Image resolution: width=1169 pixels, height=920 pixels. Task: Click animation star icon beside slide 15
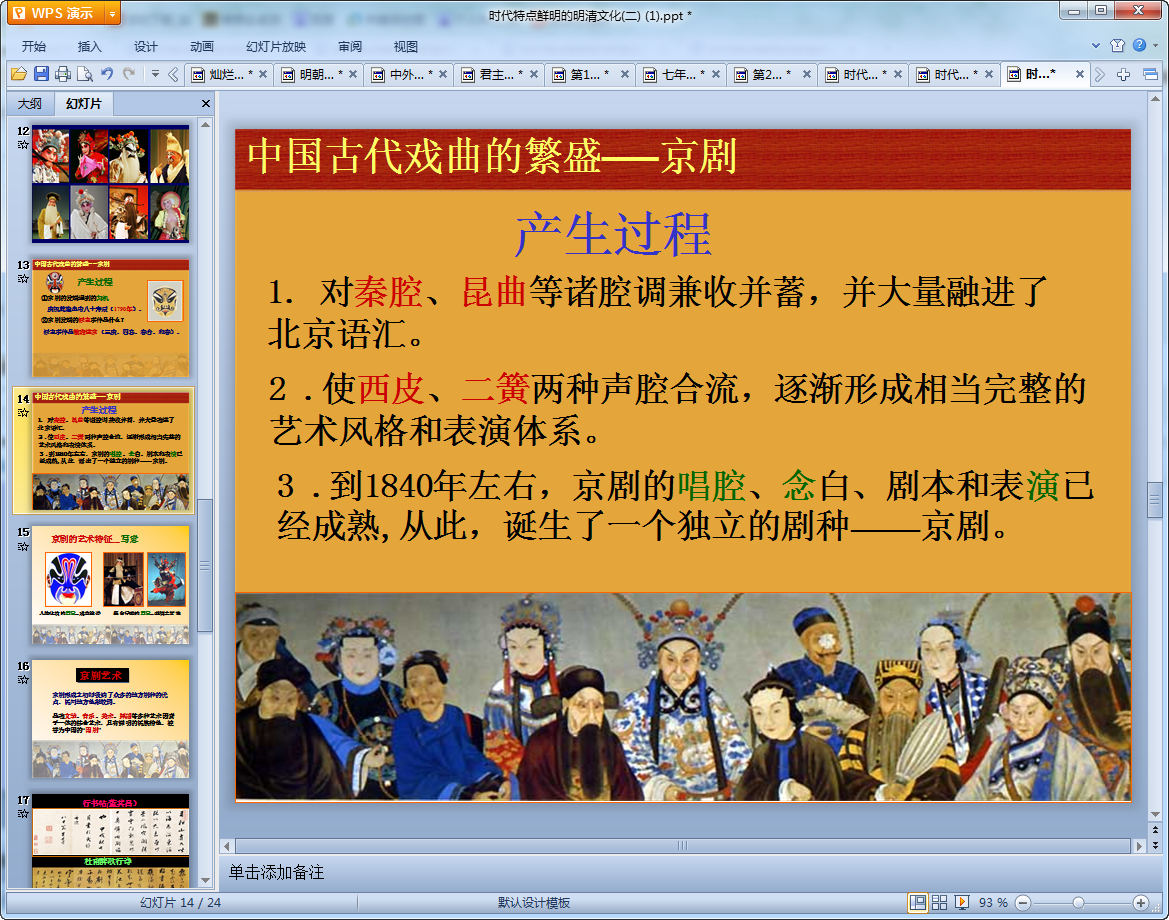coord(23,546)
